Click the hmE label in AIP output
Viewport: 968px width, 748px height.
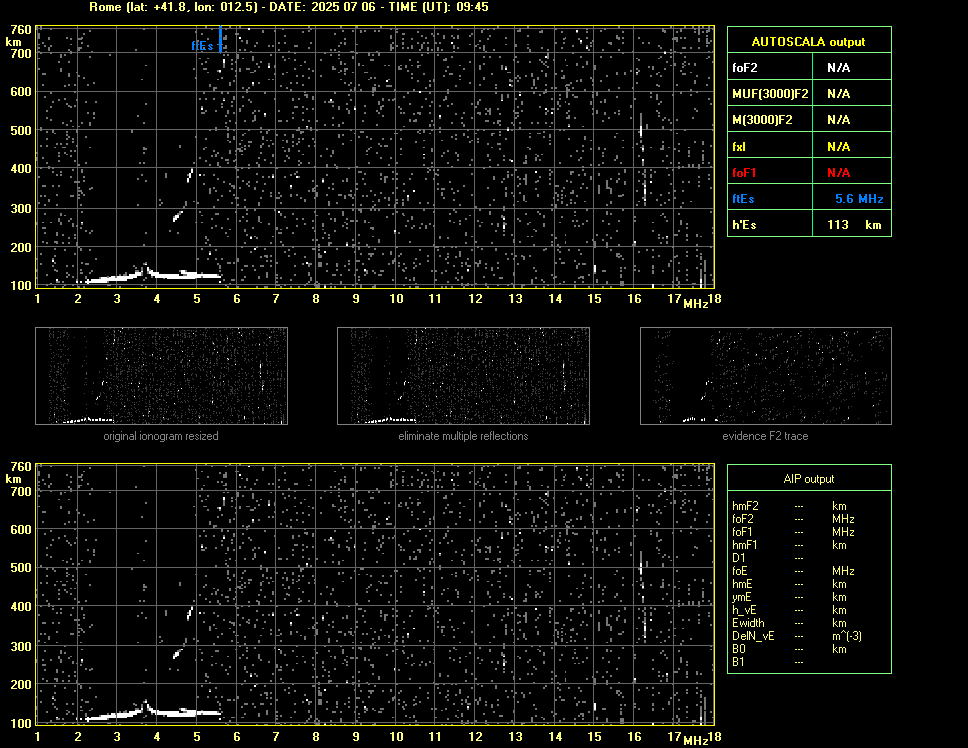tap(742, 584)
